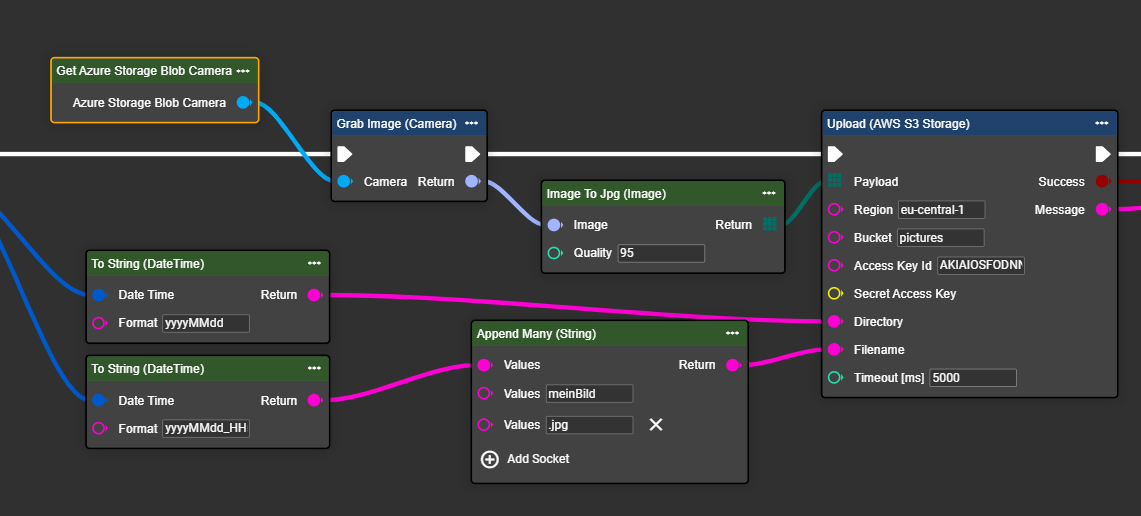Click the Grab Image execution output arrow

pos(473,154)
